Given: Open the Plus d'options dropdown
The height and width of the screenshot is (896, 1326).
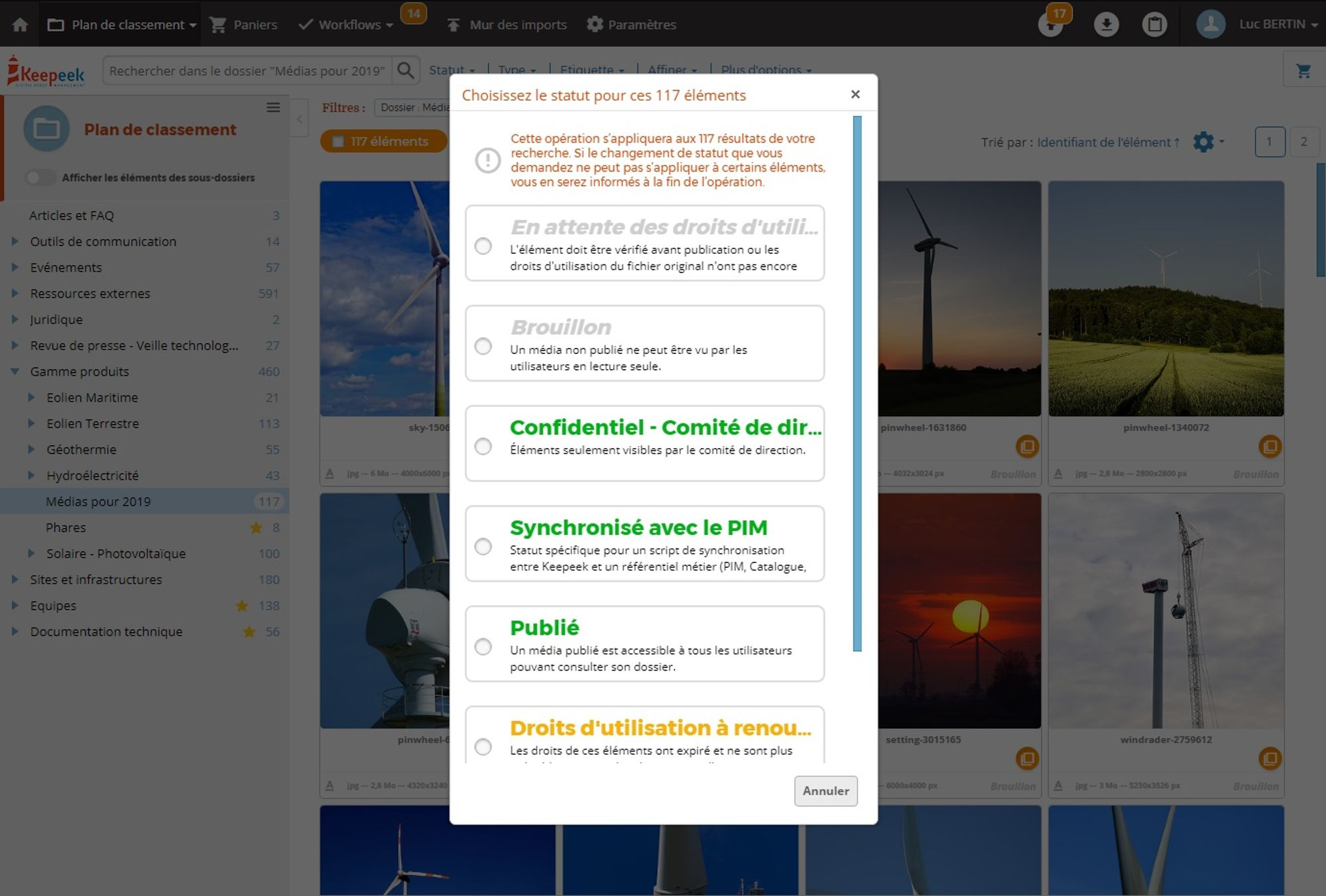Looking at the screenshot, I should [x=766, y=70].
